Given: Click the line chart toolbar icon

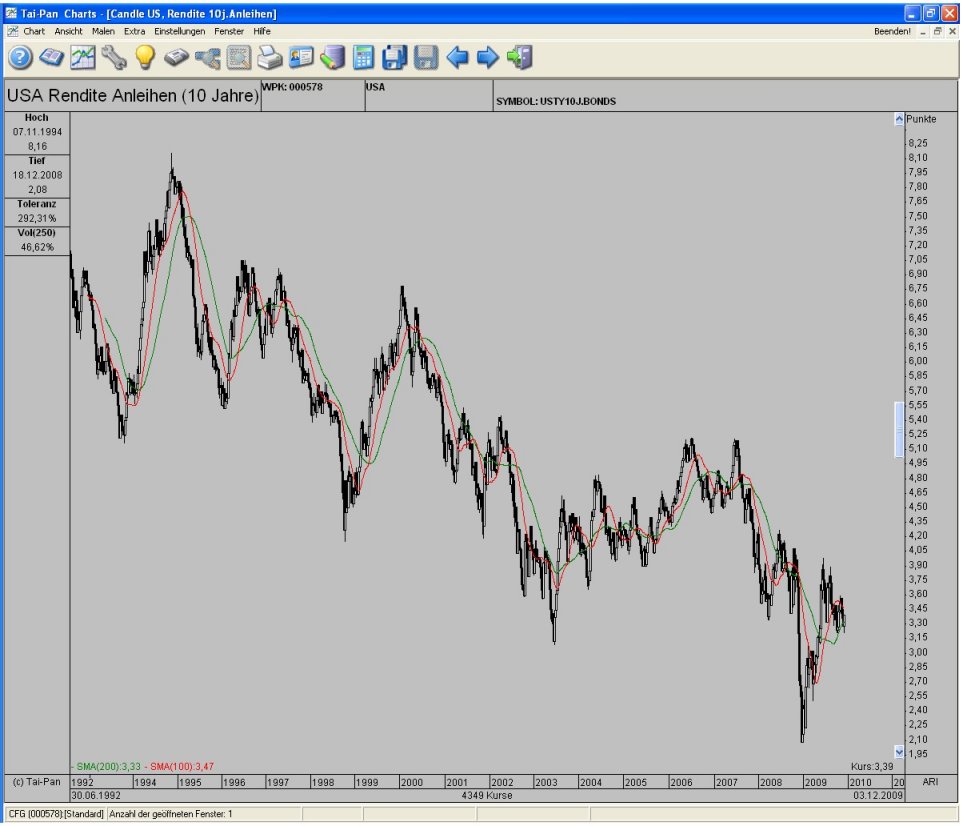Looking at the screenshot, I should click(x=82, y=58).
